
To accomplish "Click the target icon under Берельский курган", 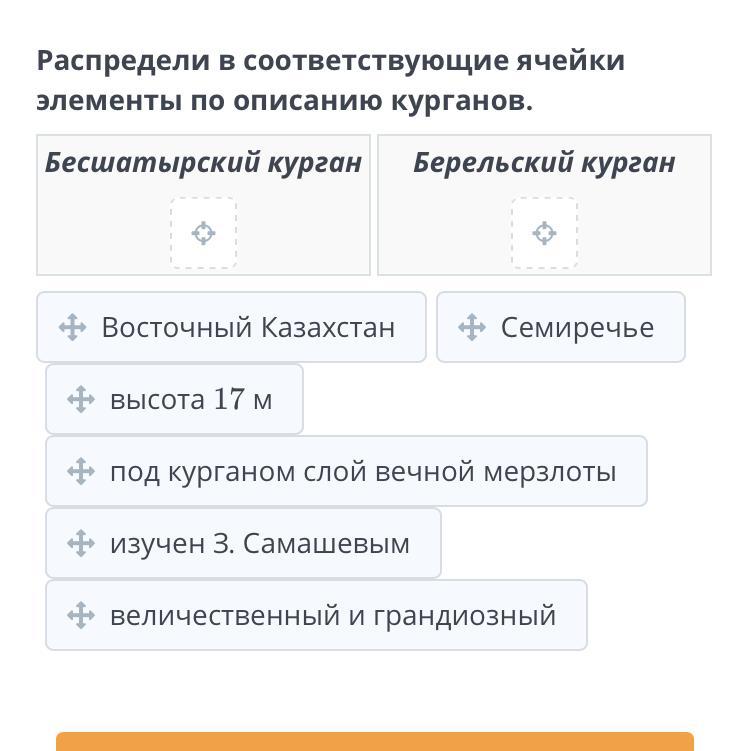I will pos(544,233).
